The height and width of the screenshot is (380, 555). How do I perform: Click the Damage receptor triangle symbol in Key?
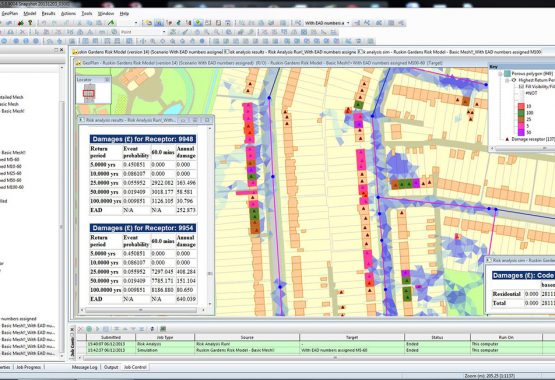[x=507, y=139]
